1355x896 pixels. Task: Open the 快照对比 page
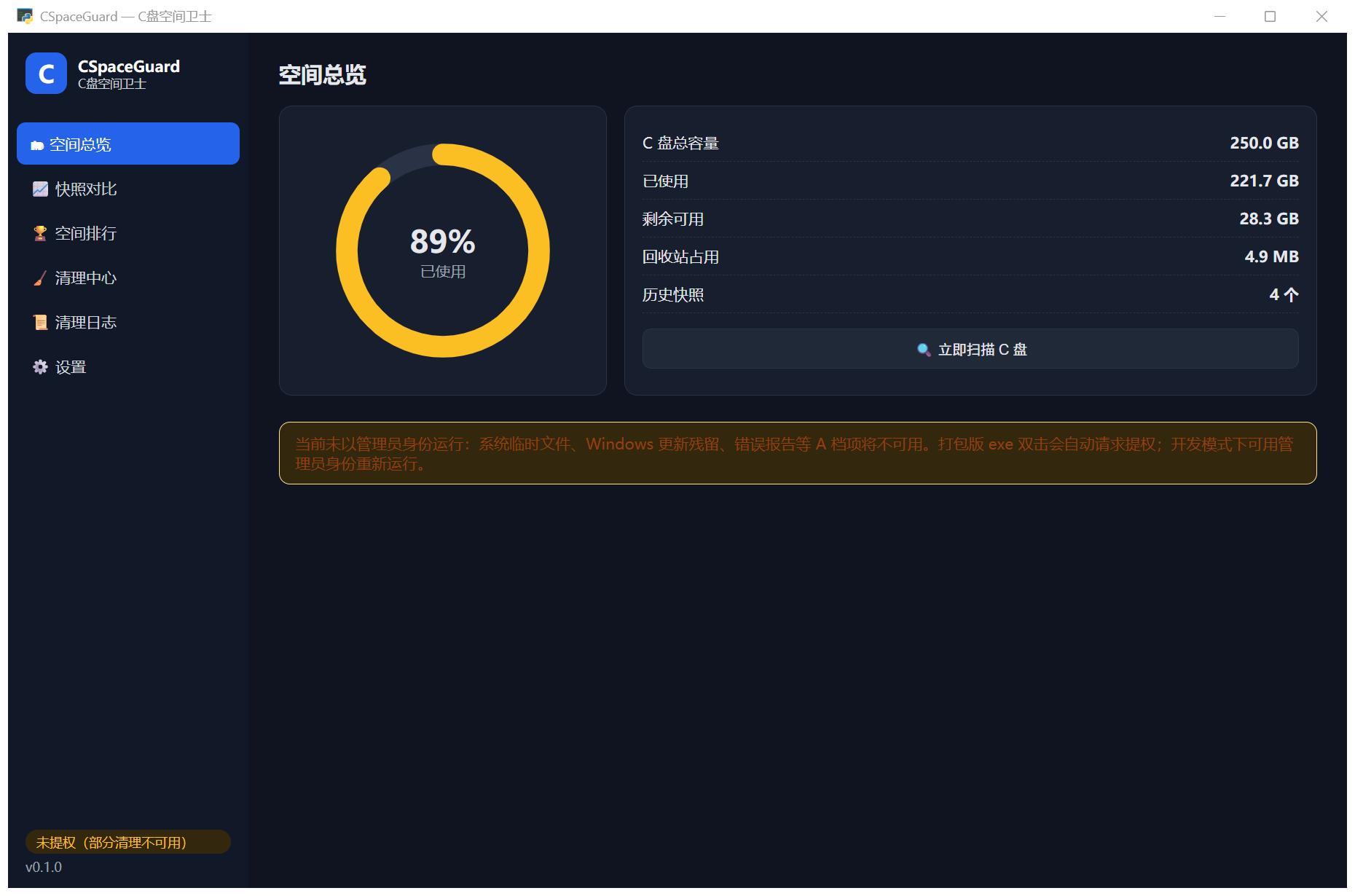[x=128, y=189]
